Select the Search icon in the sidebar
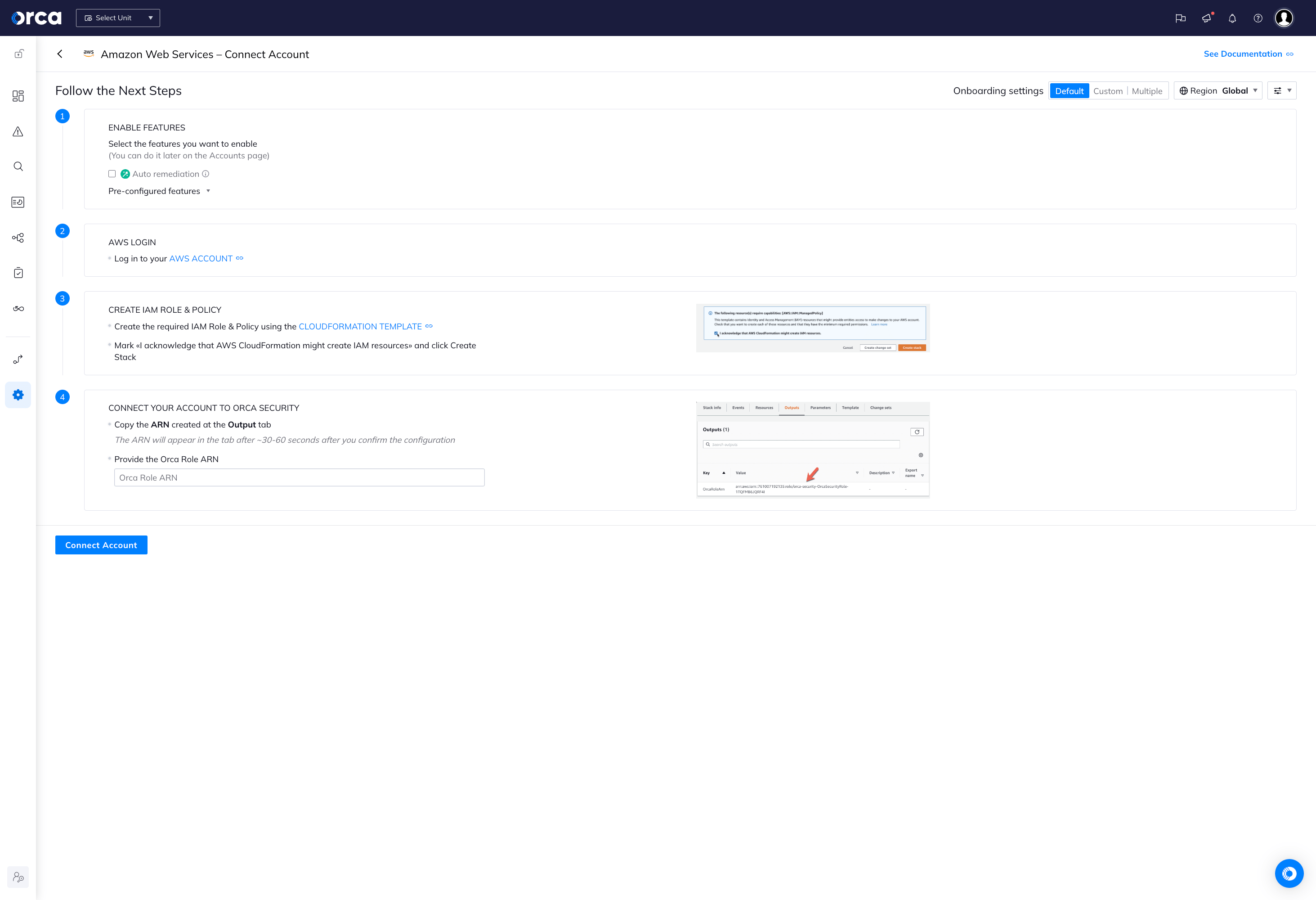1316x900 pixels. click(x=18, y=166)
